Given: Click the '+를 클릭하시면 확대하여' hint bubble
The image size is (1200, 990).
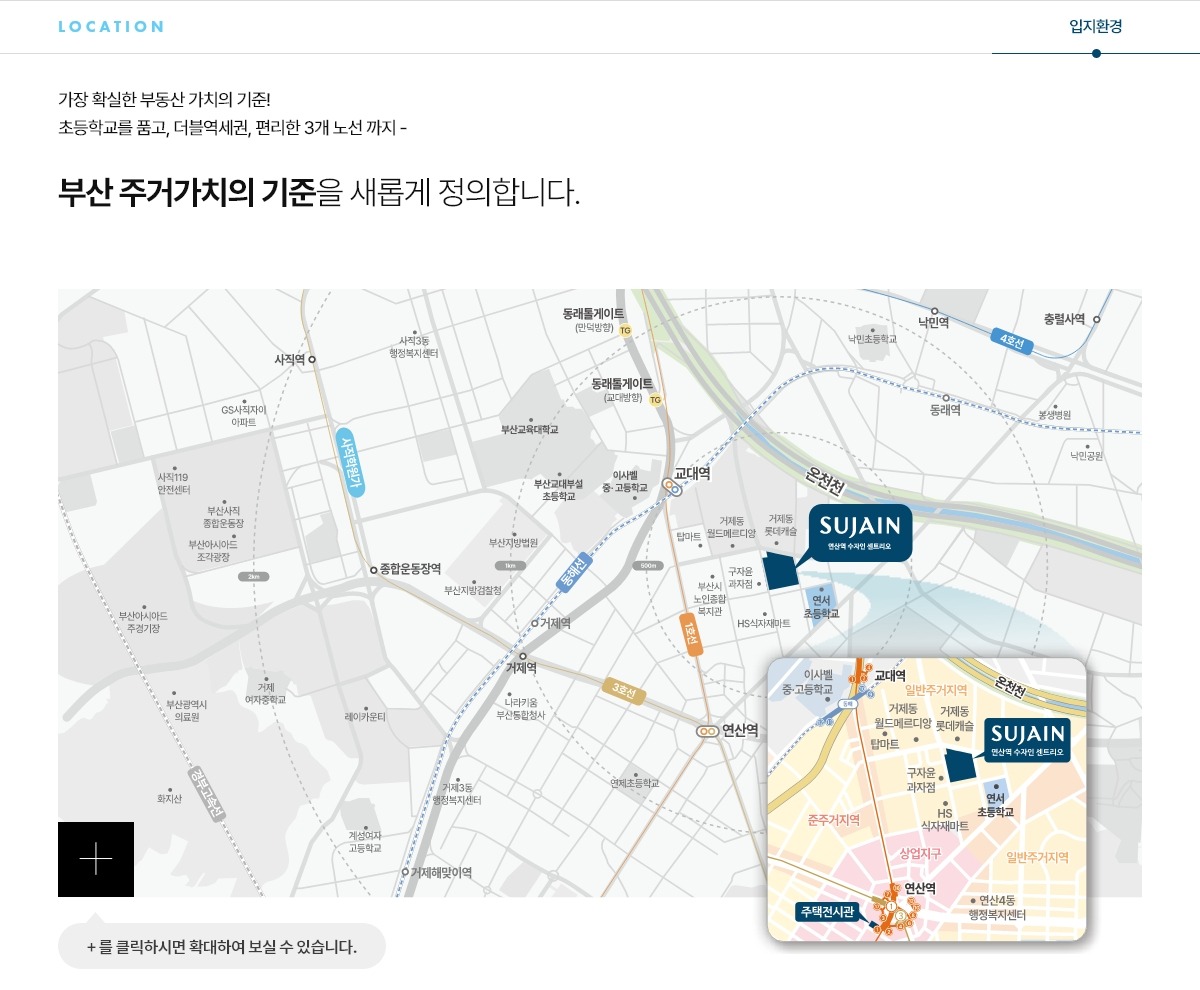Looking at the screenshot, I should click(222, 946).
